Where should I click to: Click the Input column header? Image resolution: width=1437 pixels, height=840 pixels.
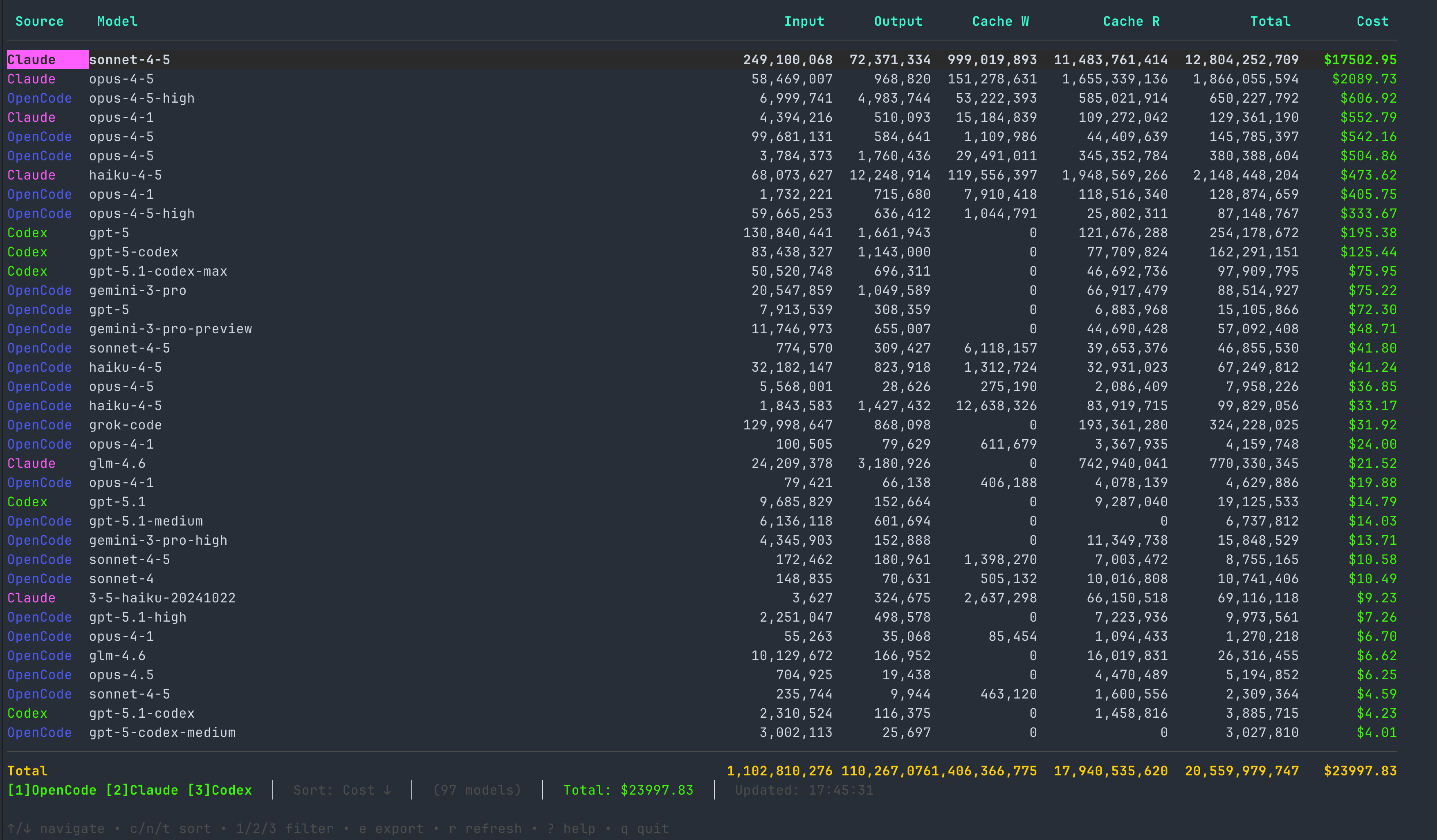(x=804, y=22)
